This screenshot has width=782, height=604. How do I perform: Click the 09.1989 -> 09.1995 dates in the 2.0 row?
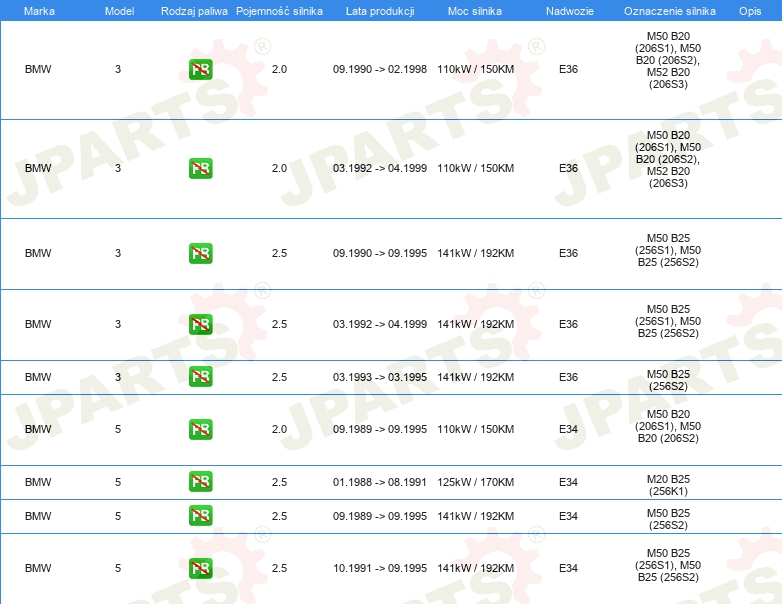pyautogui.click(x=380, y=429)
